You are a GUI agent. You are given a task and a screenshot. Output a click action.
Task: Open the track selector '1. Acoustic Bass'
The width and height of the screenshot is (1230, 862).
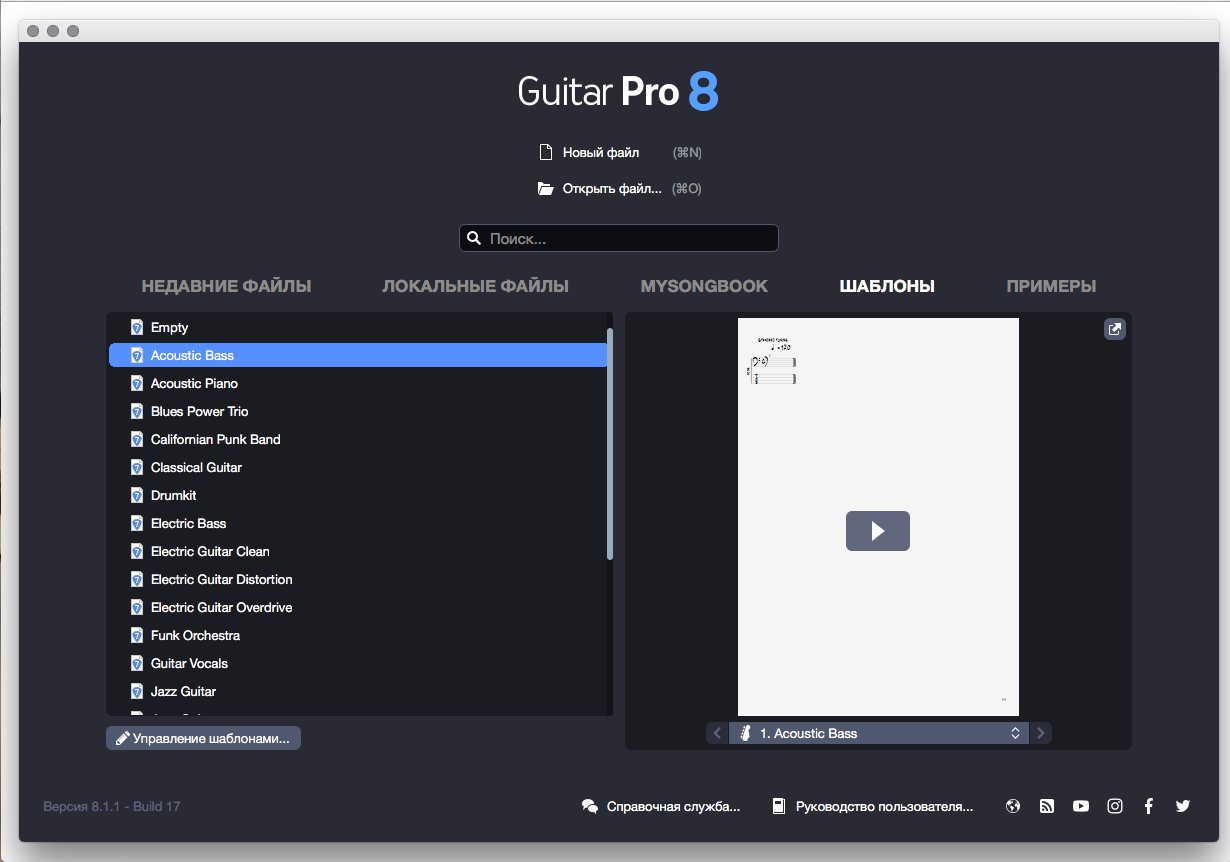tap(879, 733)
